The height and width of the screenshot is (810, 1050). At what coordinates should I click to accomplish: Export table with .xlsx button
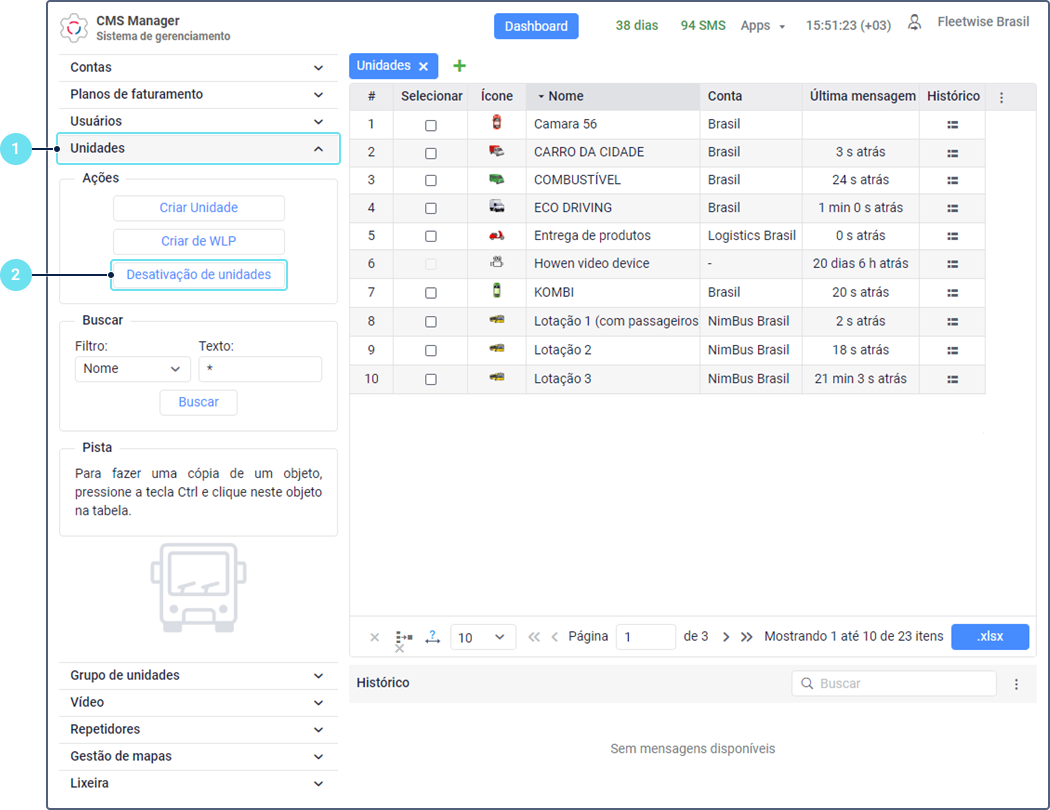990,637
